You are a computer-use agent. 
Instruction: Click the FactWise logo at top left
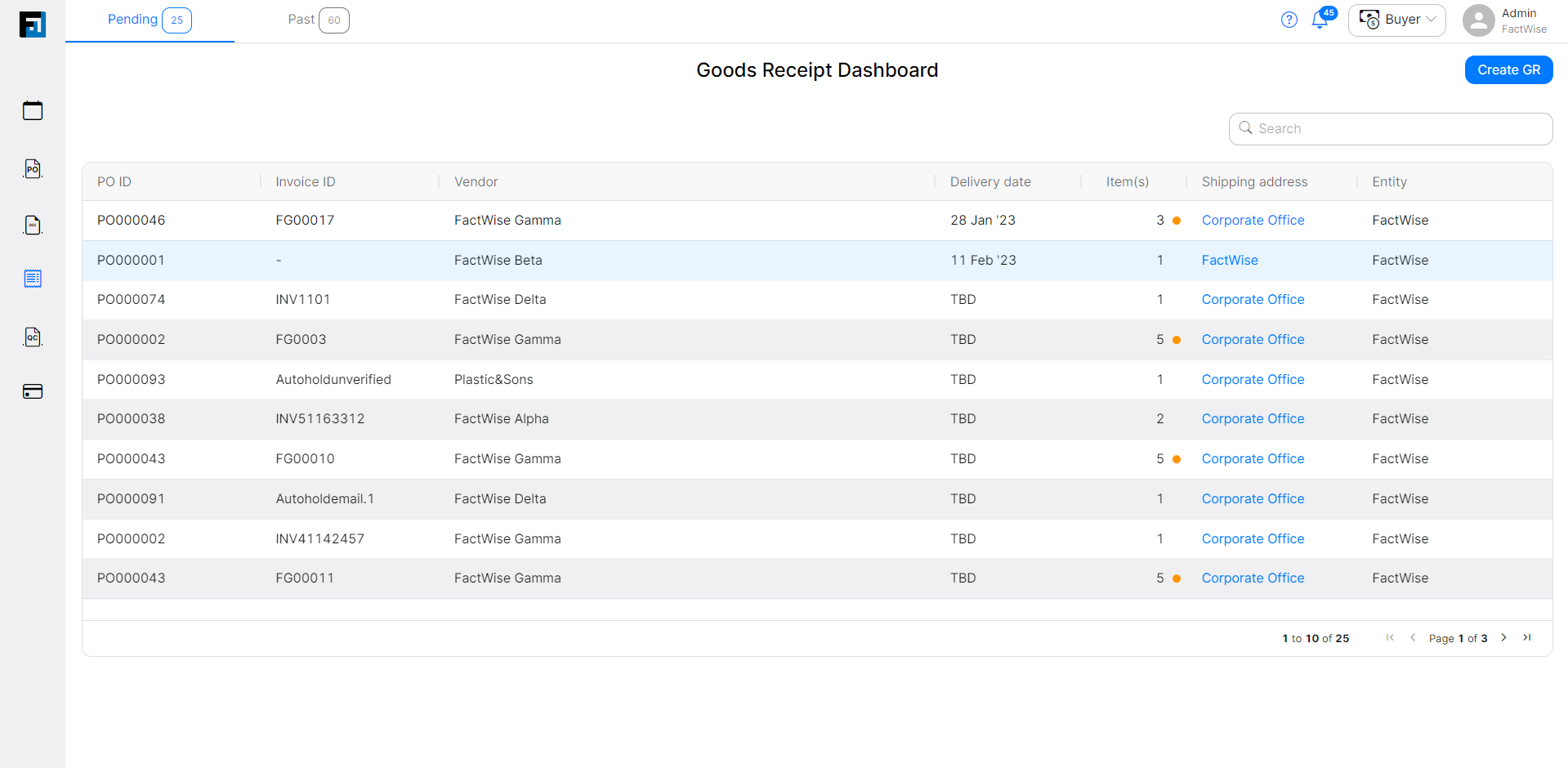pyautogui.click(x=33, y=24)
